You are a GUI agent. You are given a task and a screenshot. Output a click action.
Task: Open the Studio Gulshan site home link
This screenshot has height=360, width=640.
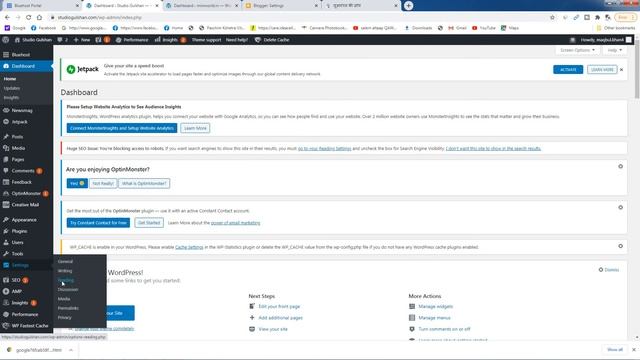(33, 40)
